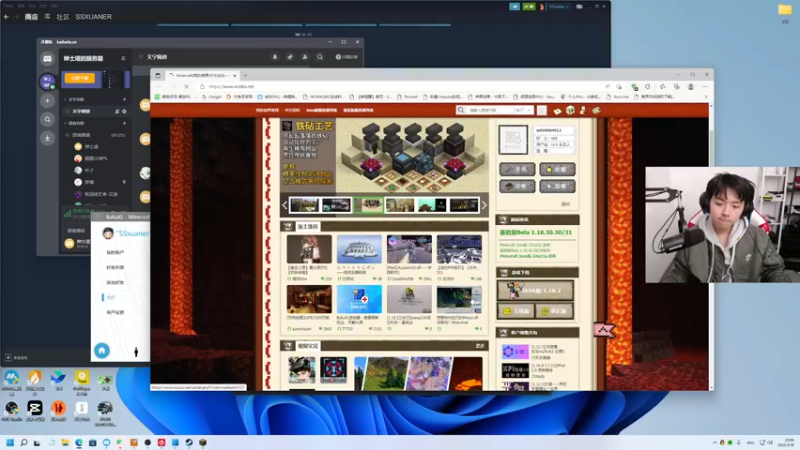
Task: Open the Kaiheila home logo icon
Action: tap(47, 59)
